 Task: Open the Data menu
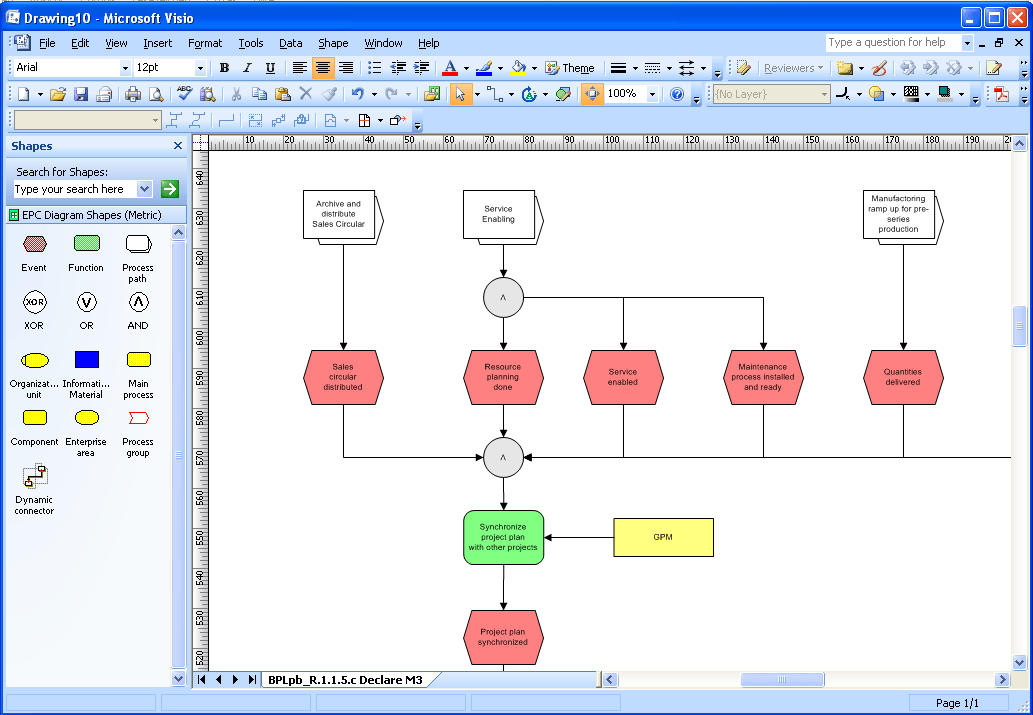point(291,43)
